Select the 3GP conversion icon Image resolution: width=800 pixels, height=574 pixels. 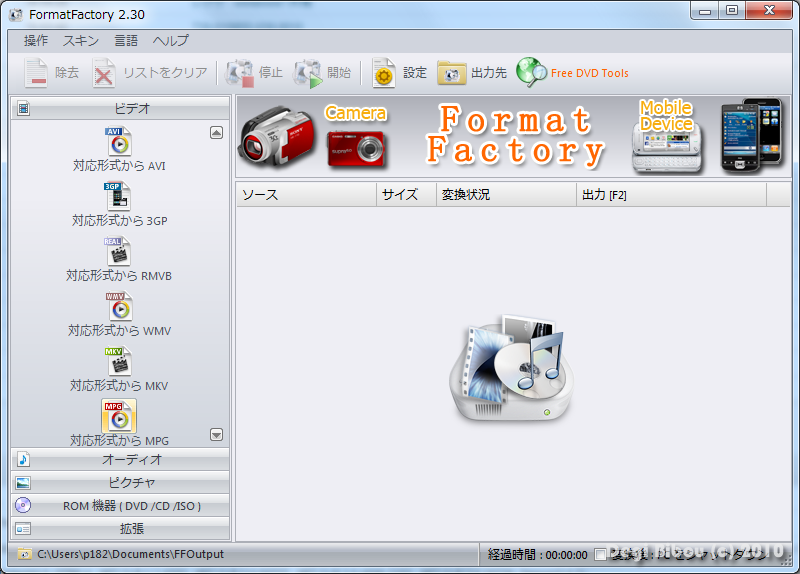118,196
